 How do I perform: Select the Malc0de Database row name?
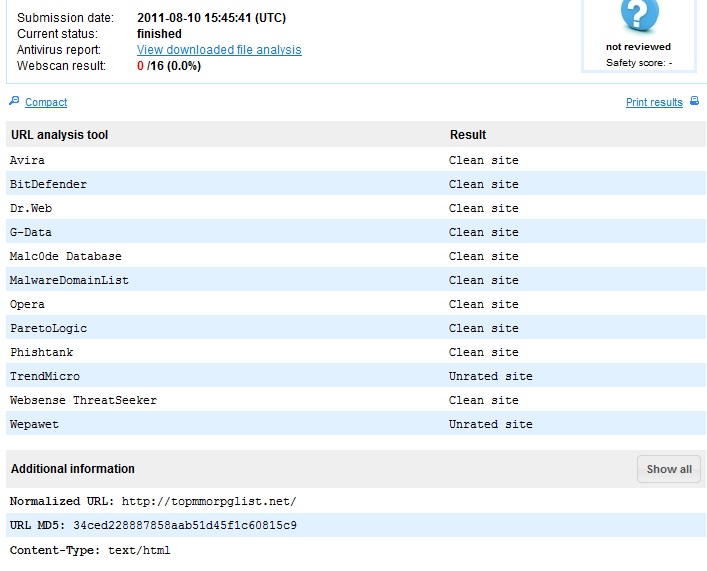tap(66, 256)
